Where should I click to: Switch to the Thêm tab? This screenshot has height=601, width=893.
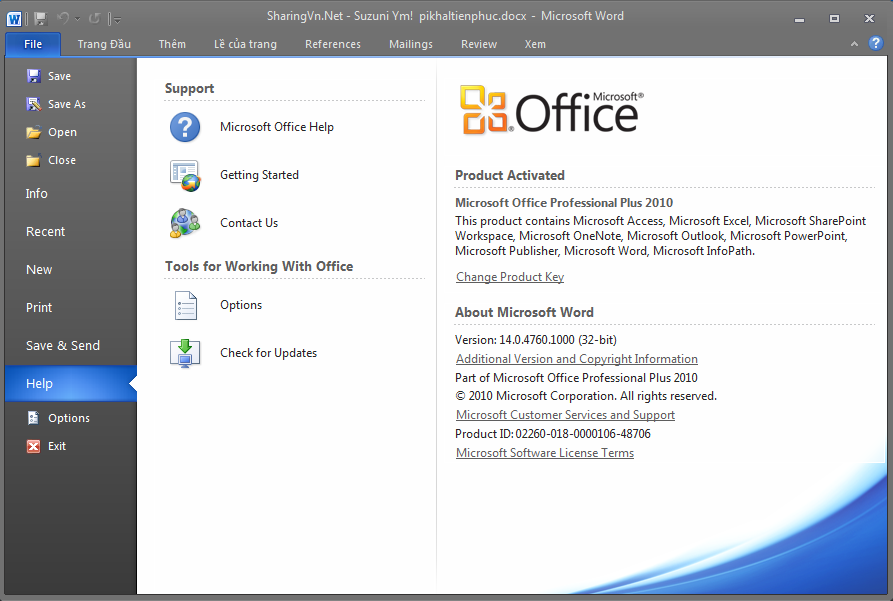172,44
